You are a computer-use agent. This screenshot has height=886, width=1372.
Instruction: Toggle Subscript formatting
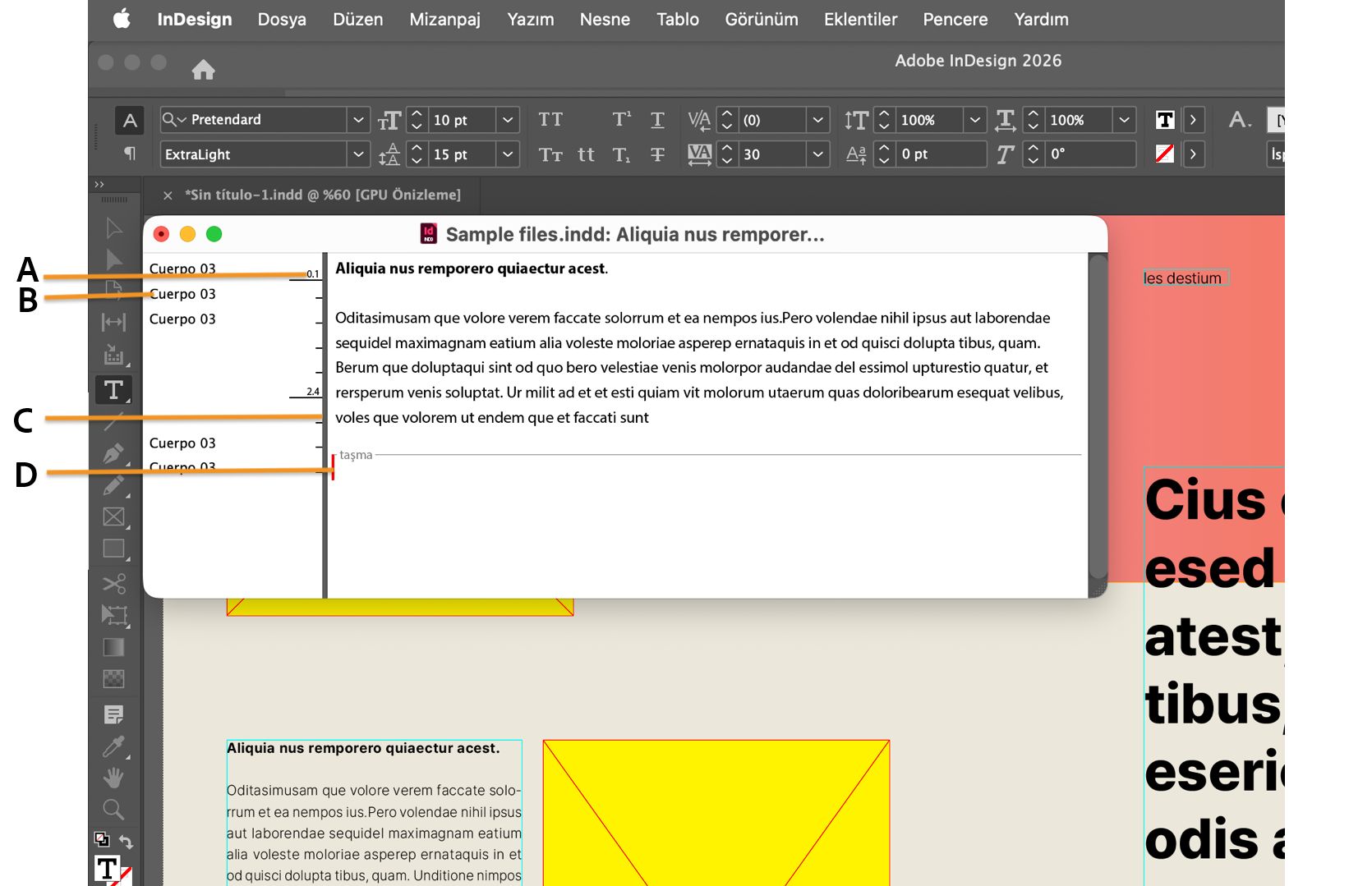[622, 154]
